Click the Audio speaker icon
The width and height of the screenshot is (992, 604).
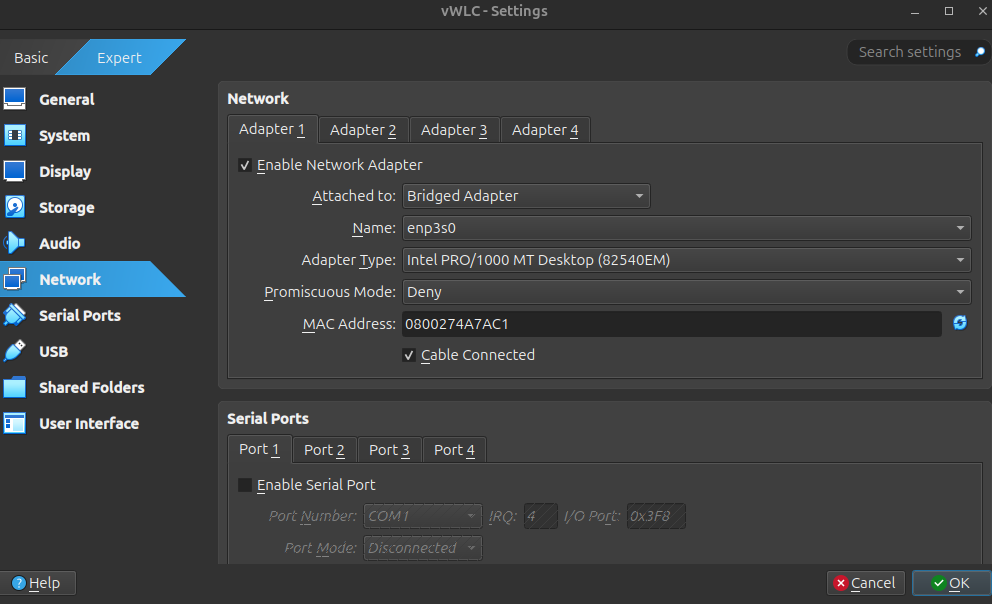(15, 243)
